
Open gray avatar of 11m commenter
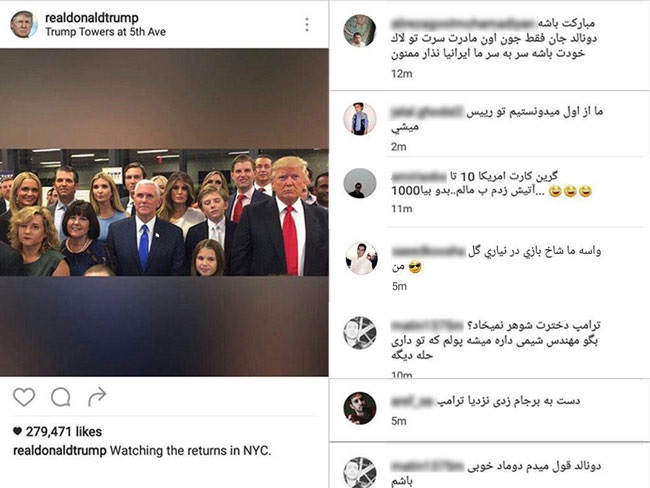pos(360,184)
